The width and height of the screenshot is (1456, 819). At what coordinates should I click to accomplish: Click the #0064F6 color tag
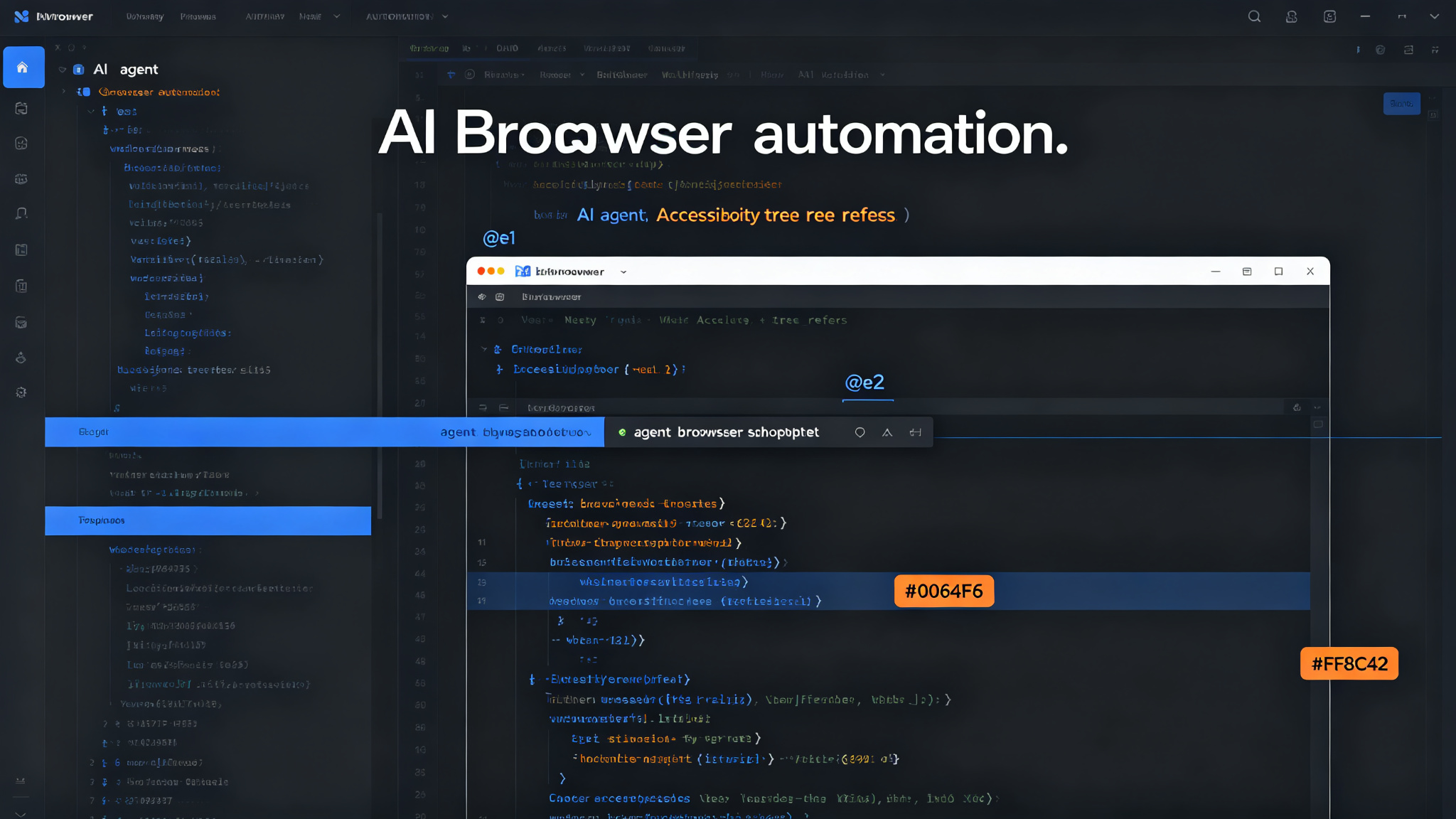point(943,591)
